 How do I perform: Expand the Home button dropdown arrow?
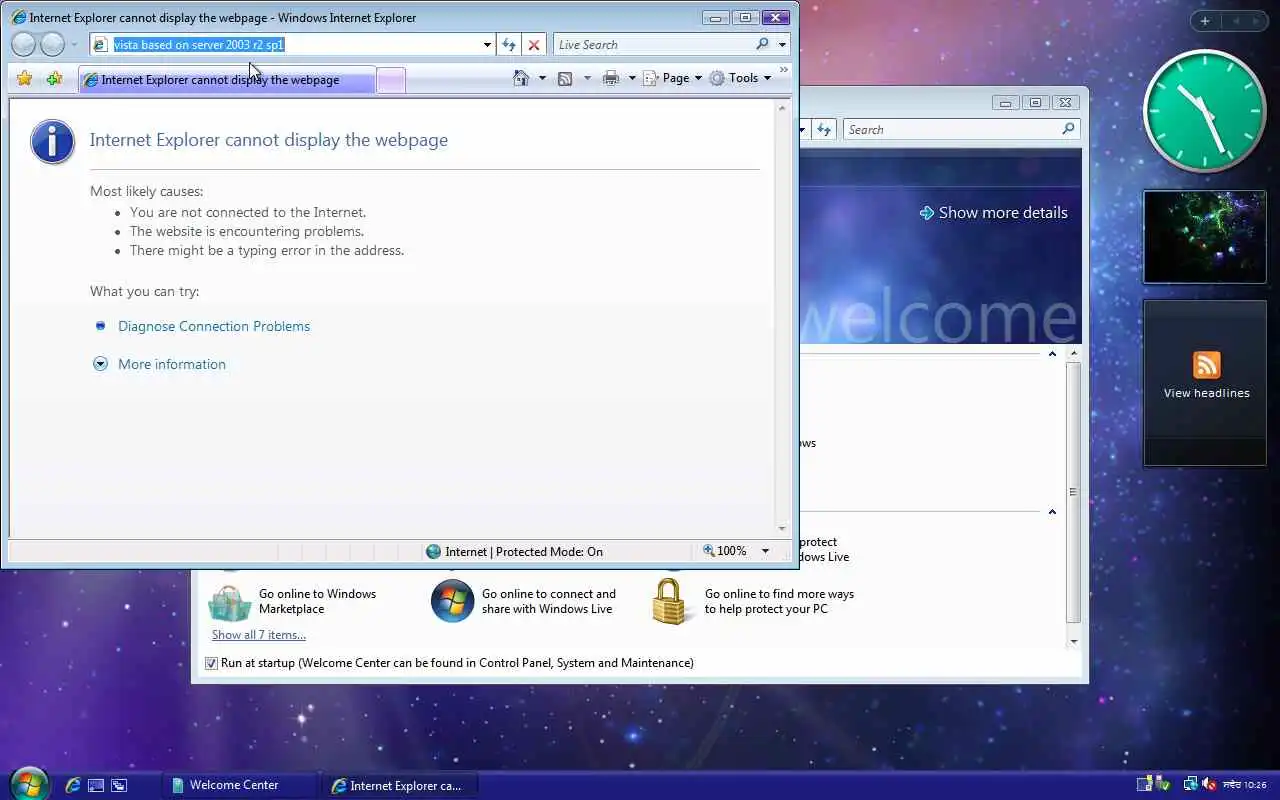pyautogui.click(x=542, y=78)
